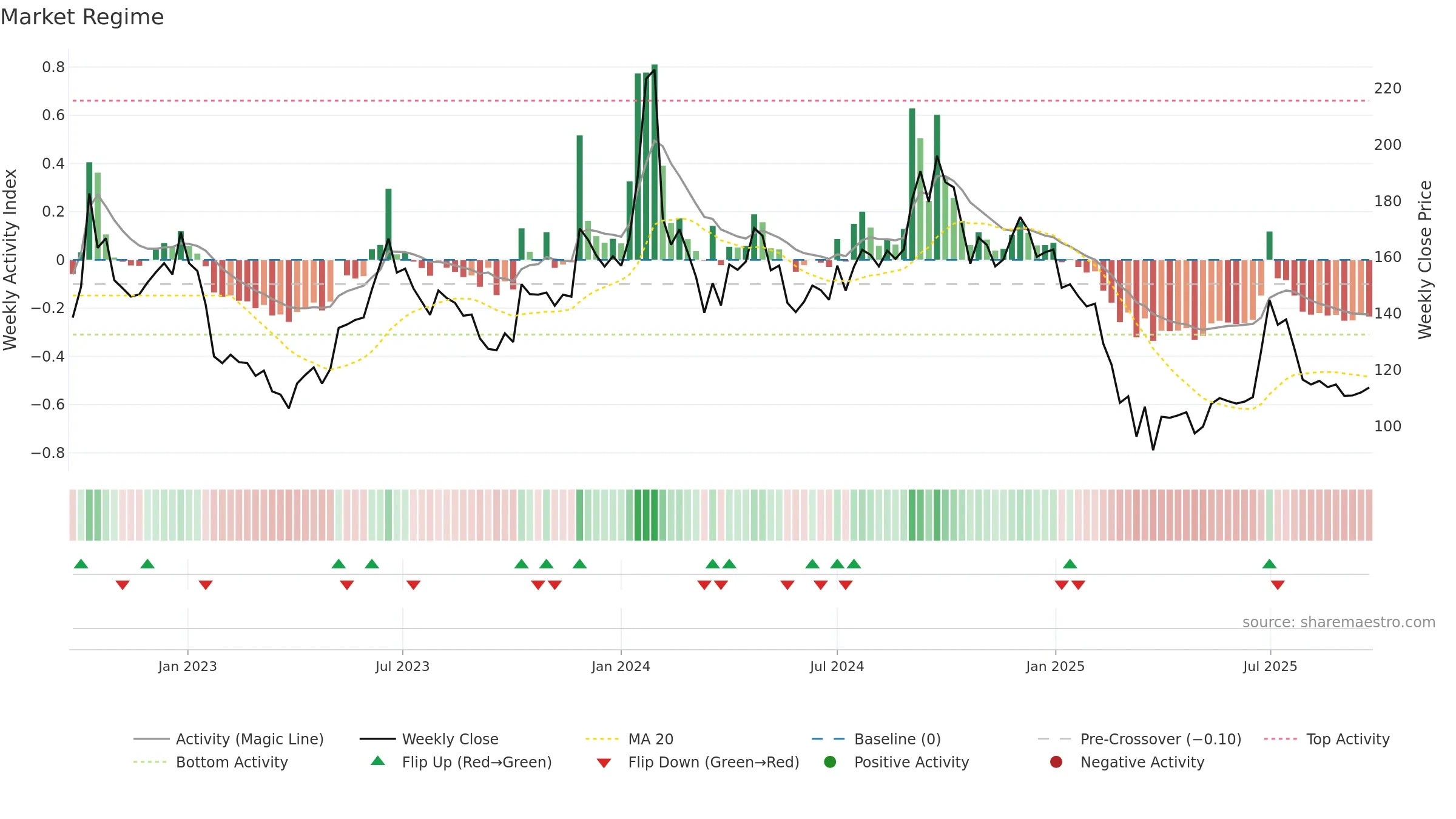Click the 0.6 tick on the activity axis
1456x819 pixels.
pos(53,115)
